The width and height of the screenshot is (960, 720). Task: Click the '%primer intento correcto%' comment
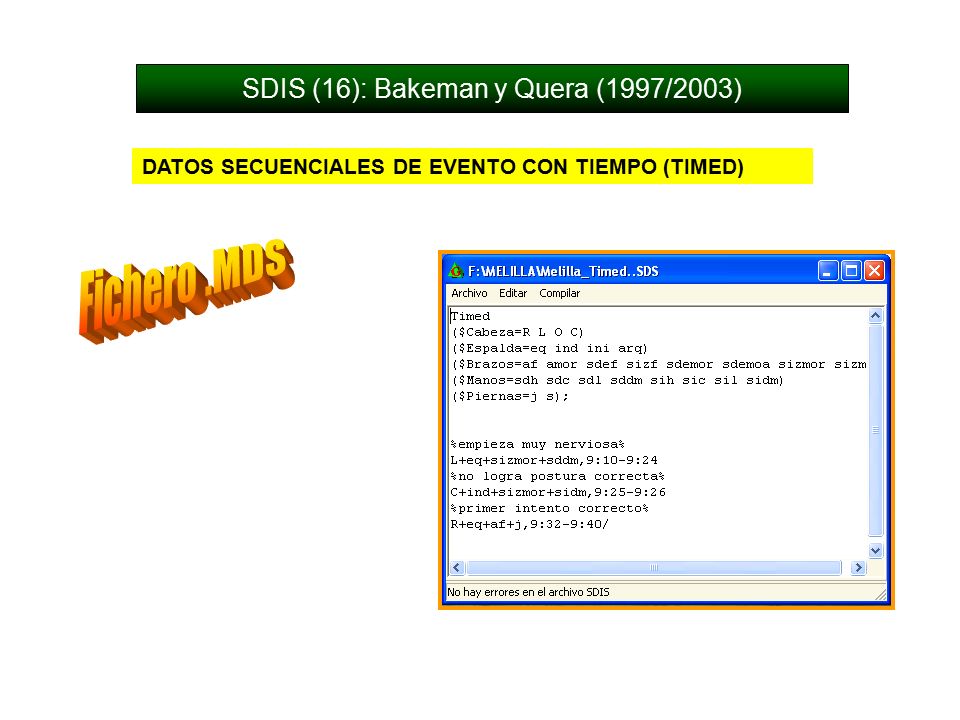550,508
